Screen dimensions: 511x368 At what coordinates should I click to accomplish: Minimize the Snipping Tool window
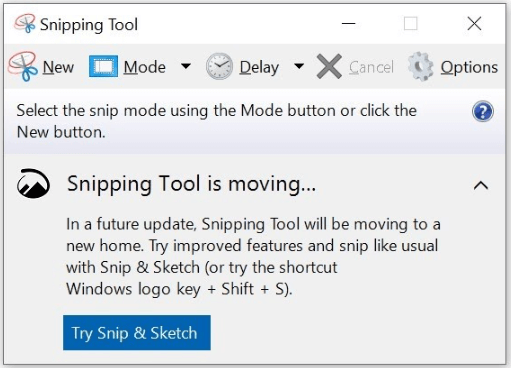click(x=348, y=24)
